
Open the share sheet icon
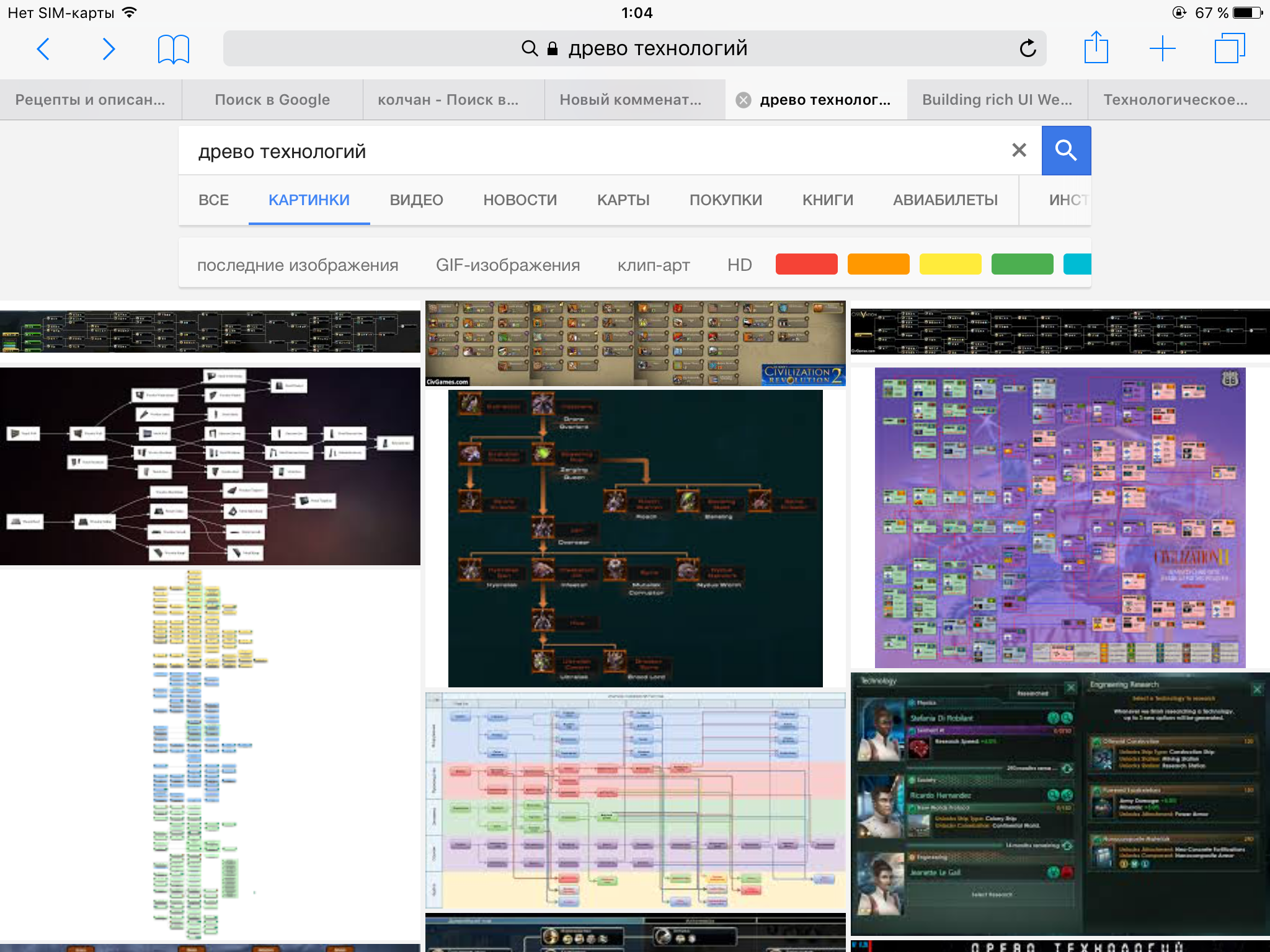[x=1096, y=48]
